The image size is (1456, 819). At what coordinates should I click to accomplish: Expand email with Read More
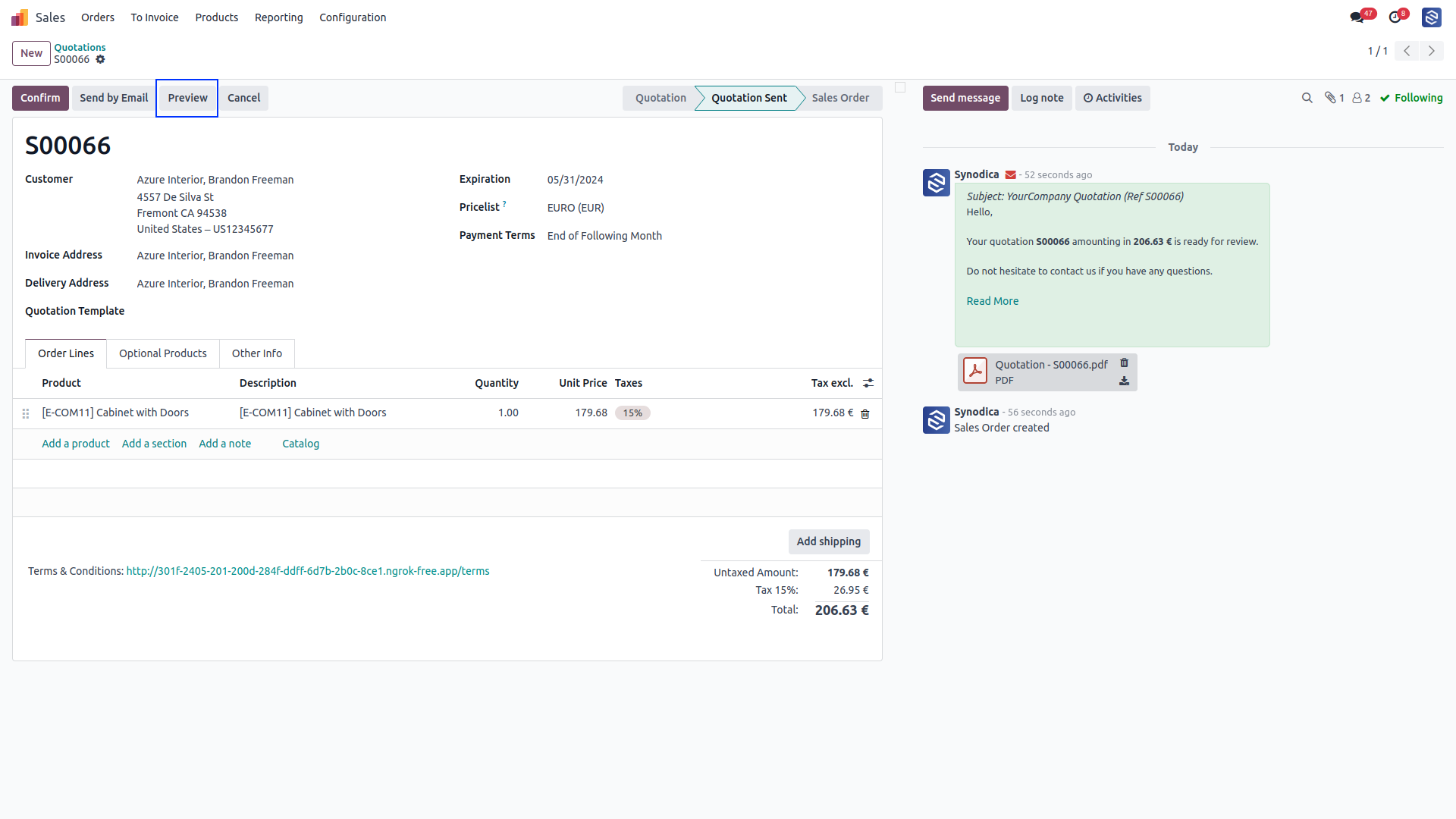(992, 301)
